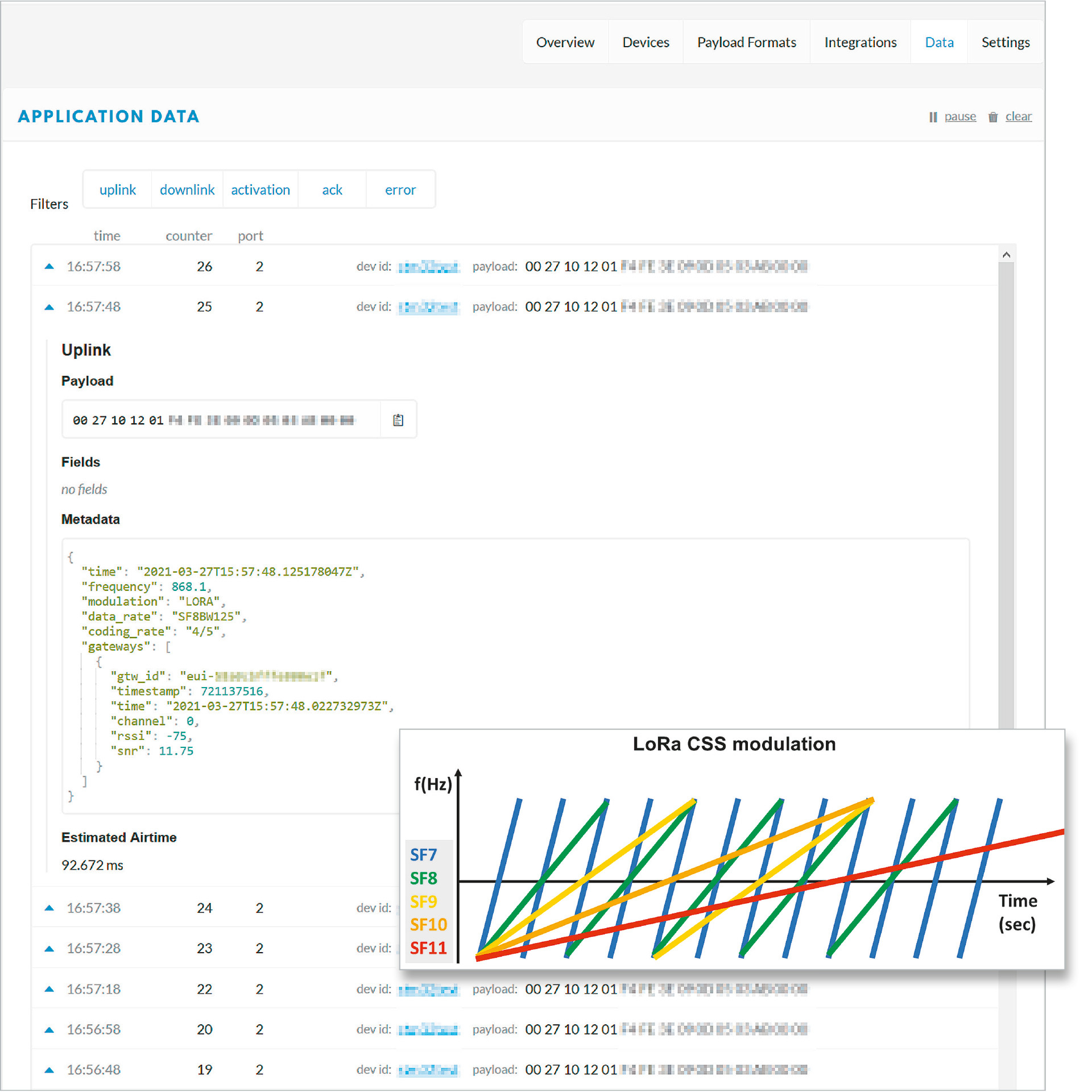Image resolution: width=1092 pixels, height=1092 pixels.
Task: Copy payload with clipboard icon
Action: coord(398,420)
